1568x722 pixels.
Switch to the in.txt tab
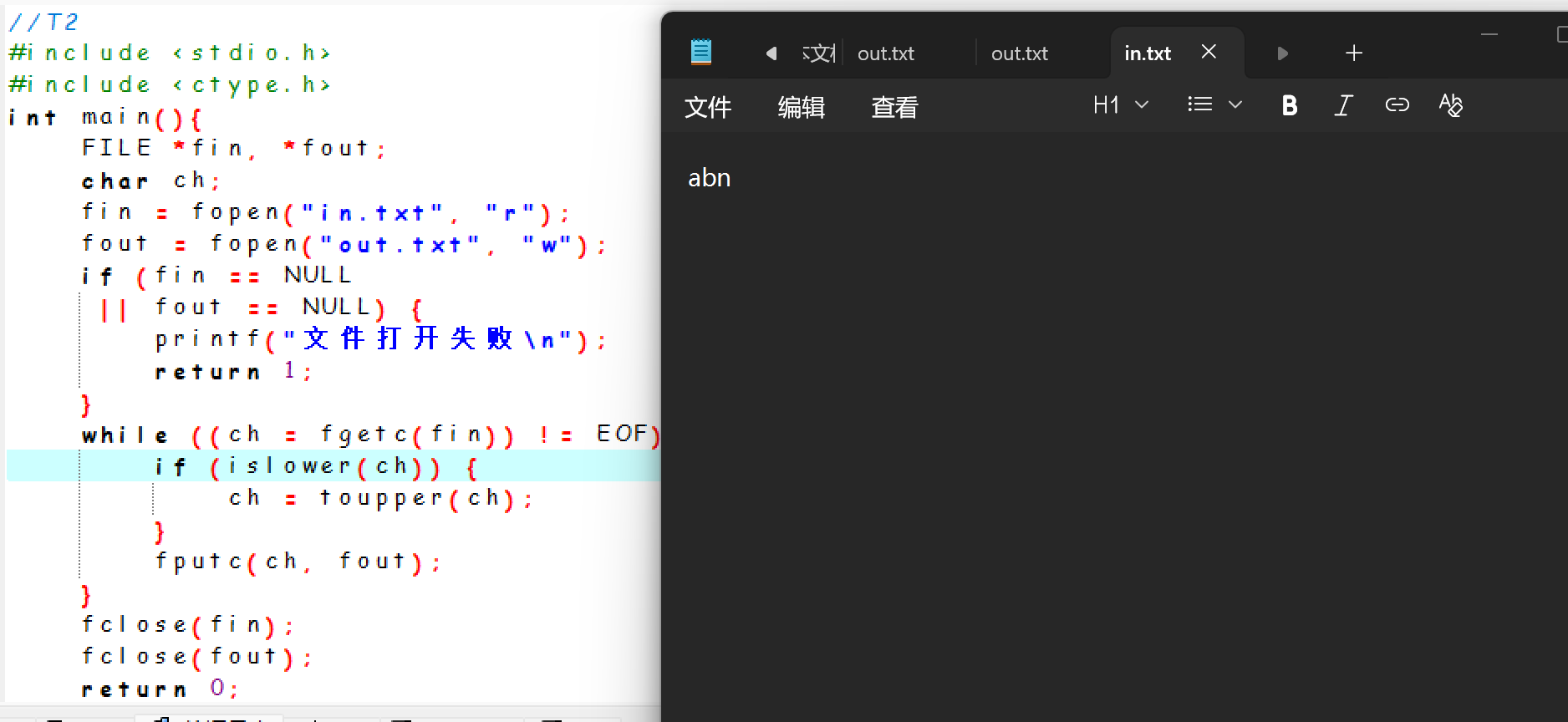[x=1148, y=53]
